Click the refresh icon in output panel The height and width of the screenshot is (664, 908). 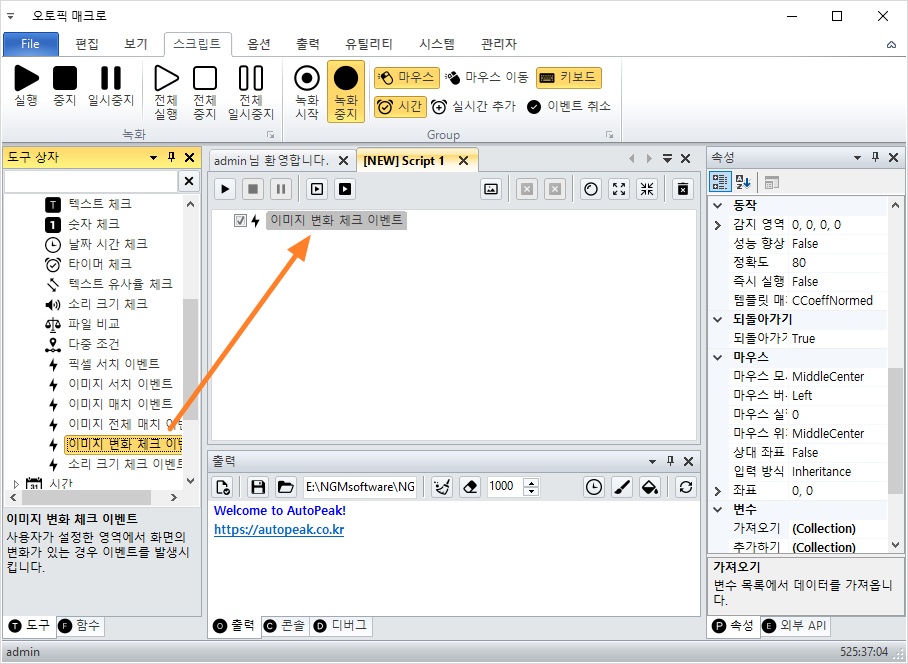tap(686, 487)
